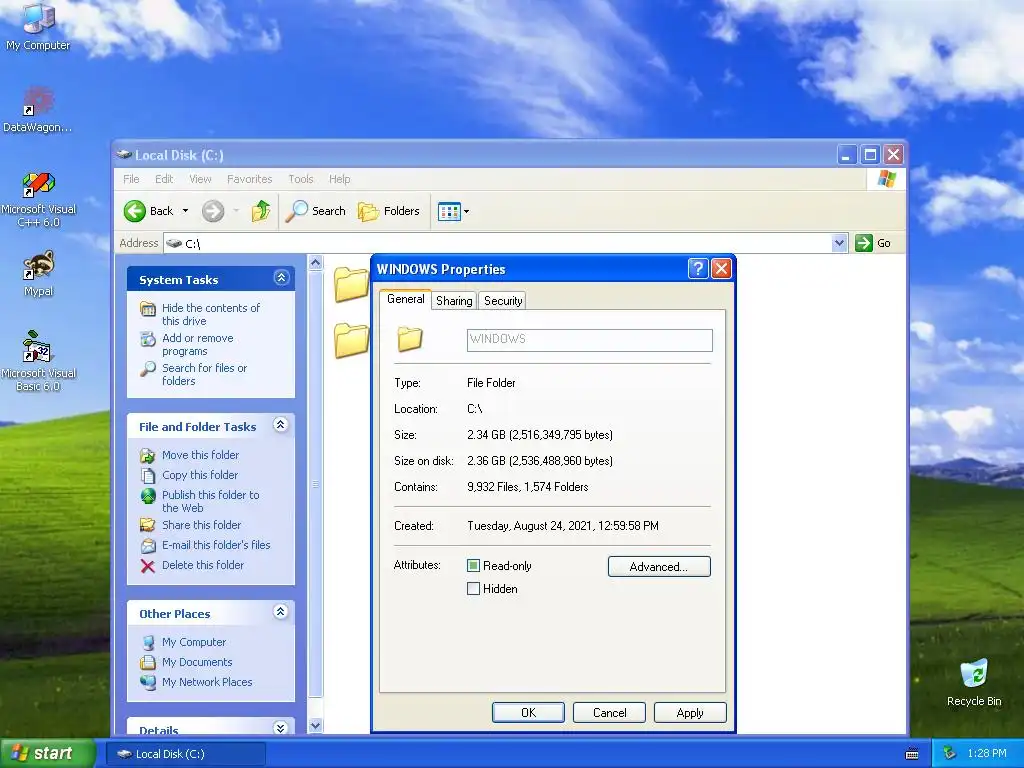Image resolution: width=1024 pixels, height=768 pixels.
Task: Collapse the File and Folder Tasks panel
Action: [x=281, y=425]
